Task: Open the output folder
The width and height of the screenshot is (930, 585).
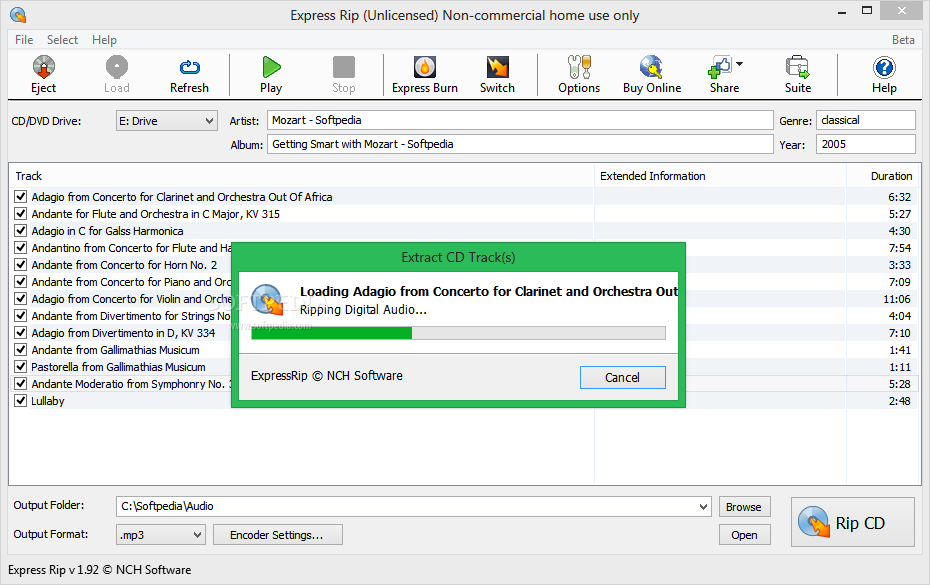Action: click(x=744, y=535)
